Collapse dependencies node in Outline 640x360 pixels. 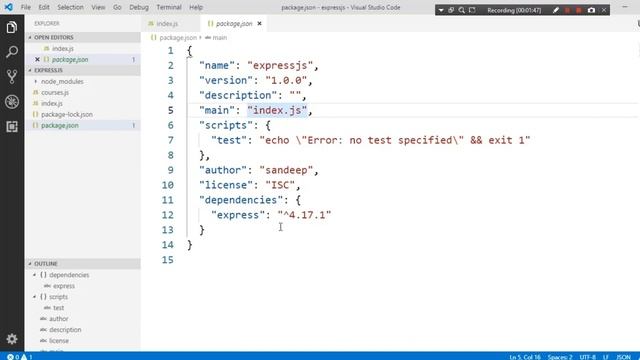pos(35,275)
